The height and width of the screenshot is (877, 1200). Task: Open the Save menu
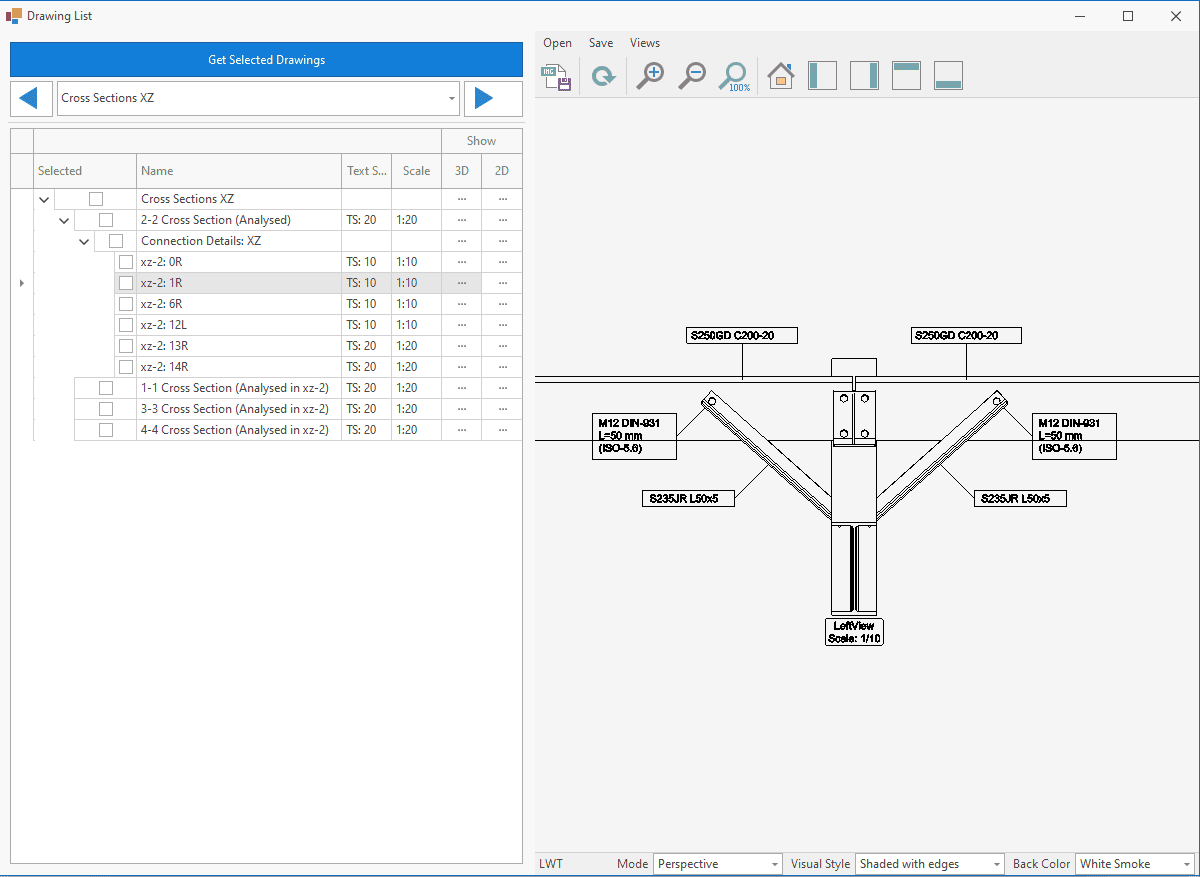point(601,43)
